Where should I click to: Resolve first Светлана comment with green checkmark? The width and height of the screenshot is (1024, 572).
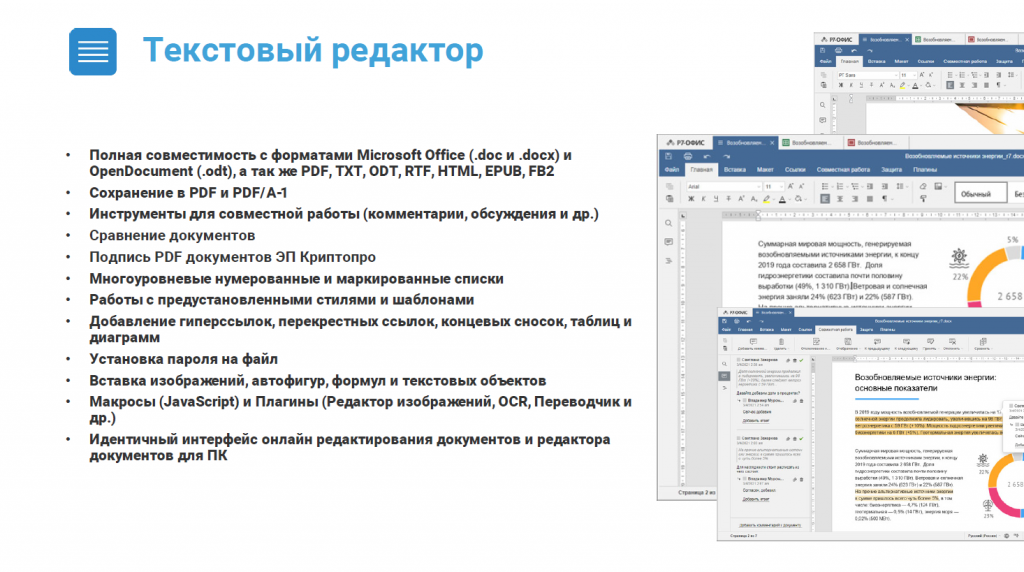pyautogui.click(x=801, y=360)
